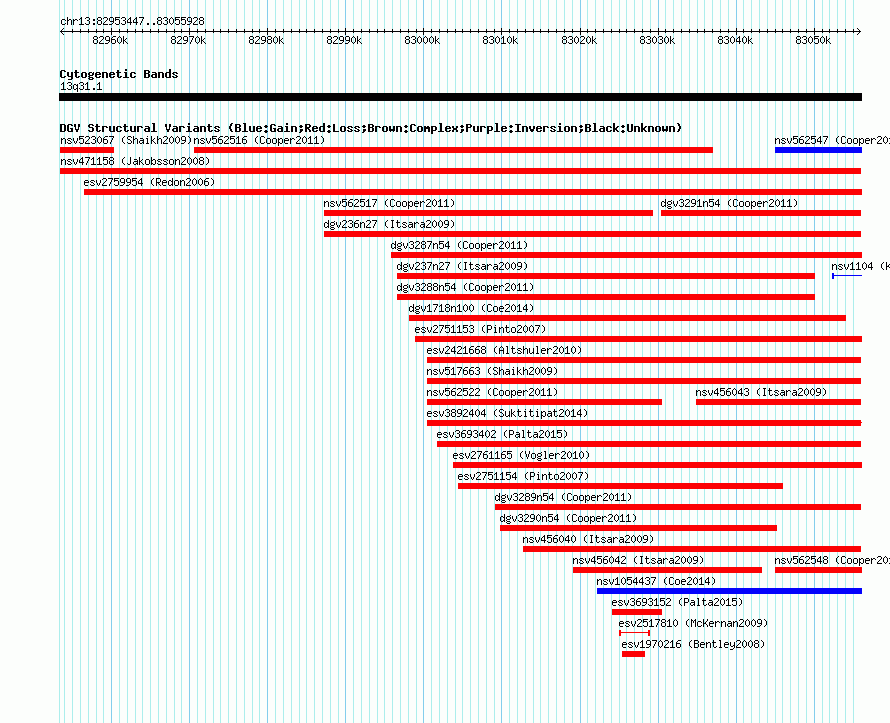Select the dgv3290n54 (Cooper2011) label
Image resolution: width=890 pixels, height=723 pixels.
[x=568, y=518]
